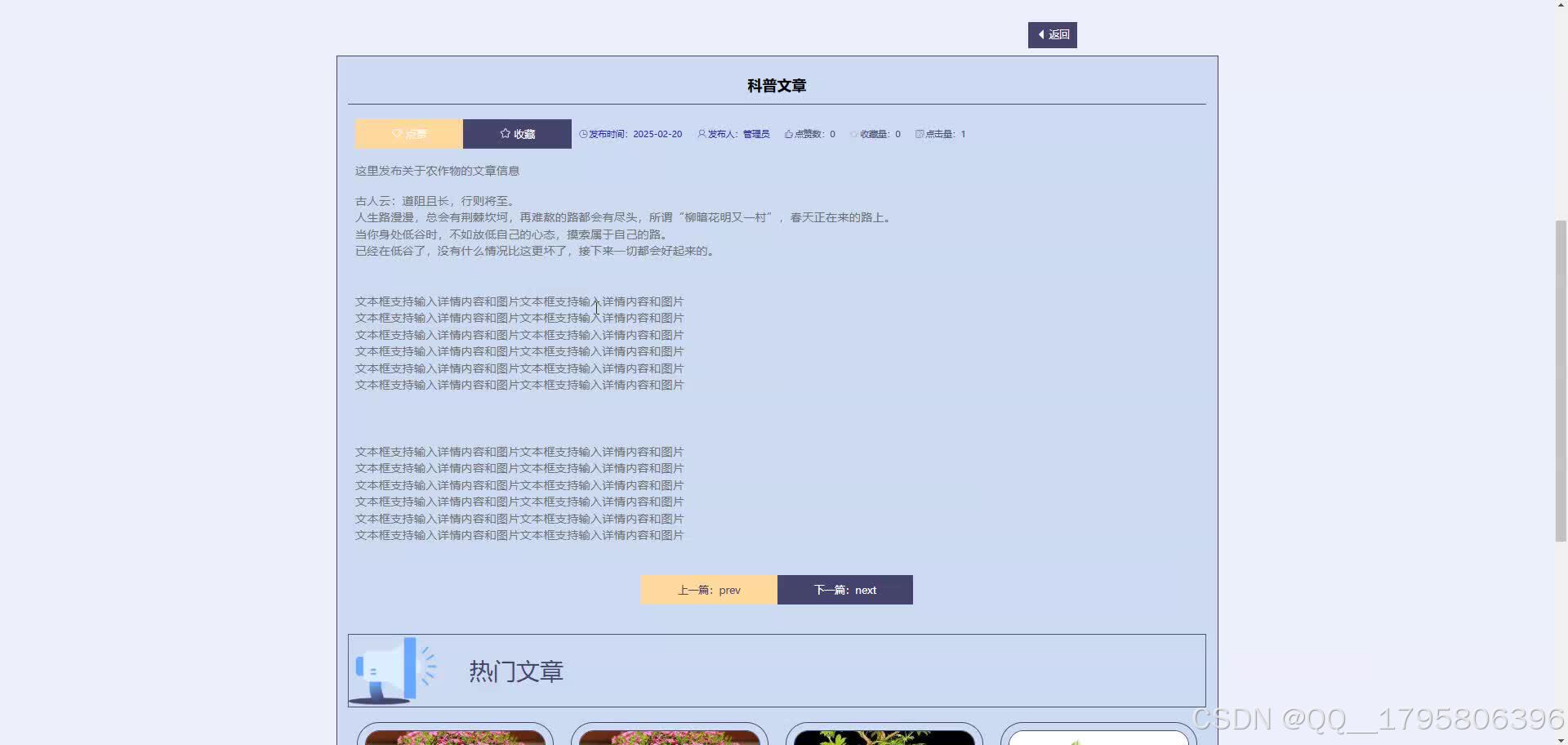Viewport: 1568px width, 745px height.
Task: Click the heart icon on the yellow like button
Action: click(398, 133)
